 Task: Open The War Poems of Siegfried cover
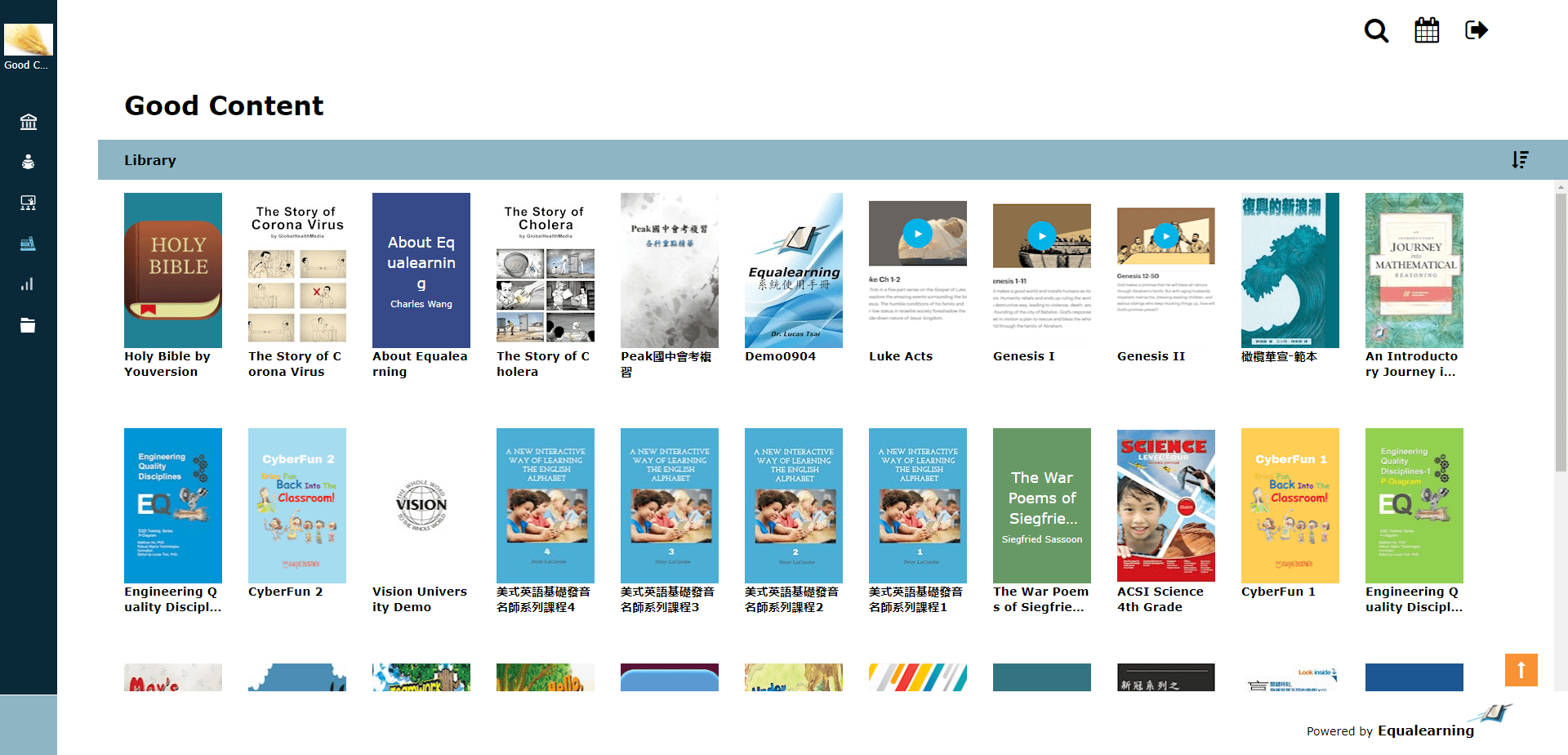point(1042,506)
